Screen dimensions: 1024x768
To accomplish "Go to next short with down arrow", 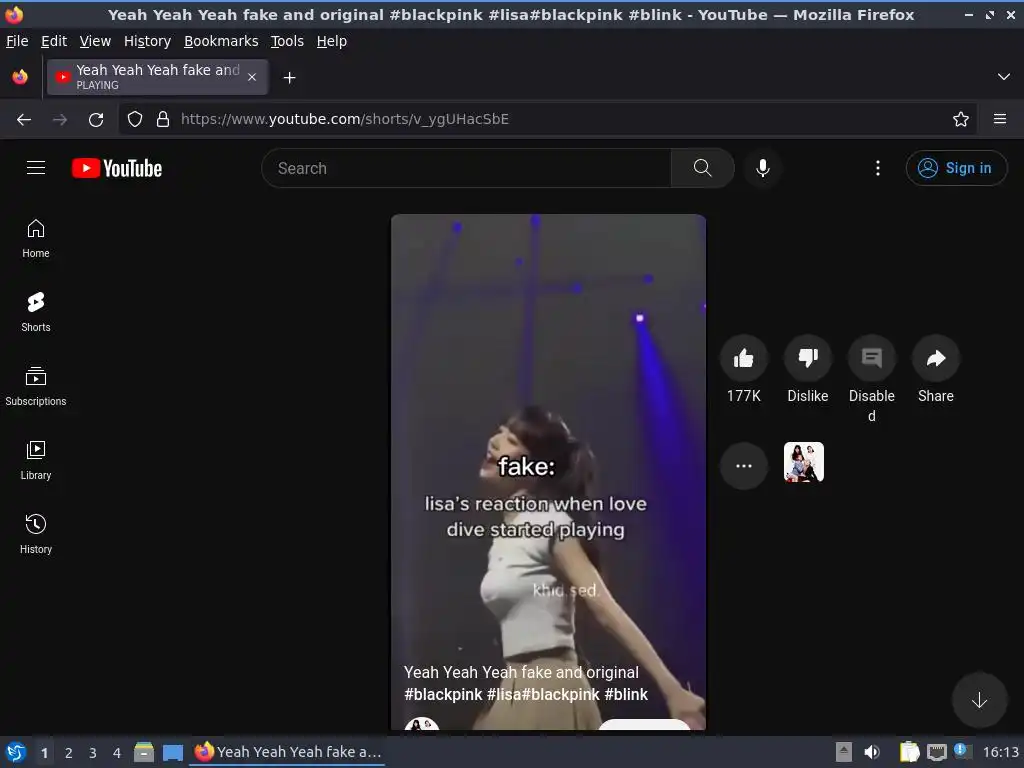I will (979, 700).
